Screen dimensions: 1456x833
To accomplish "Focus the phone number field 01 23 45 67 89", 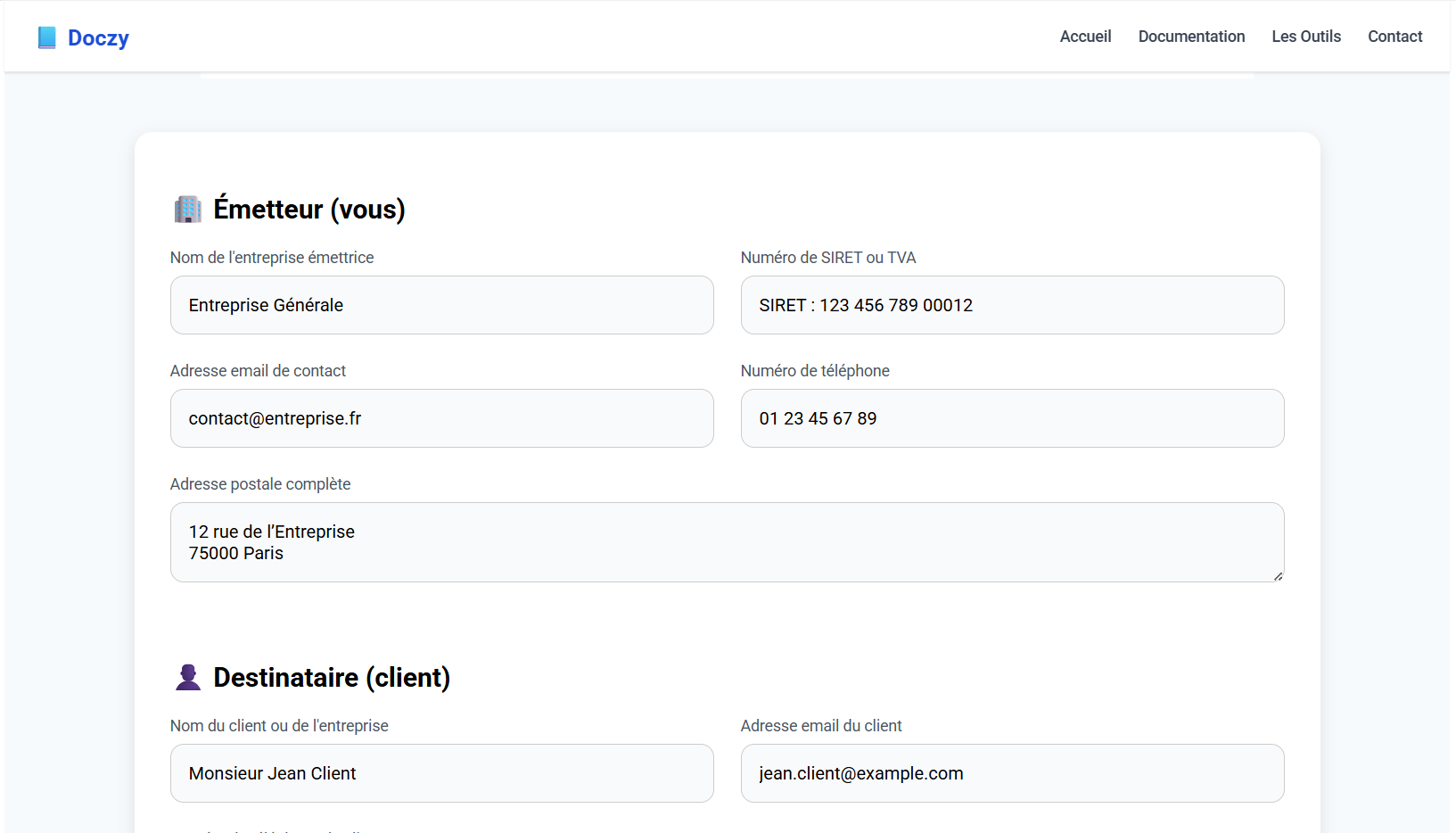I will pos(1012,418).
